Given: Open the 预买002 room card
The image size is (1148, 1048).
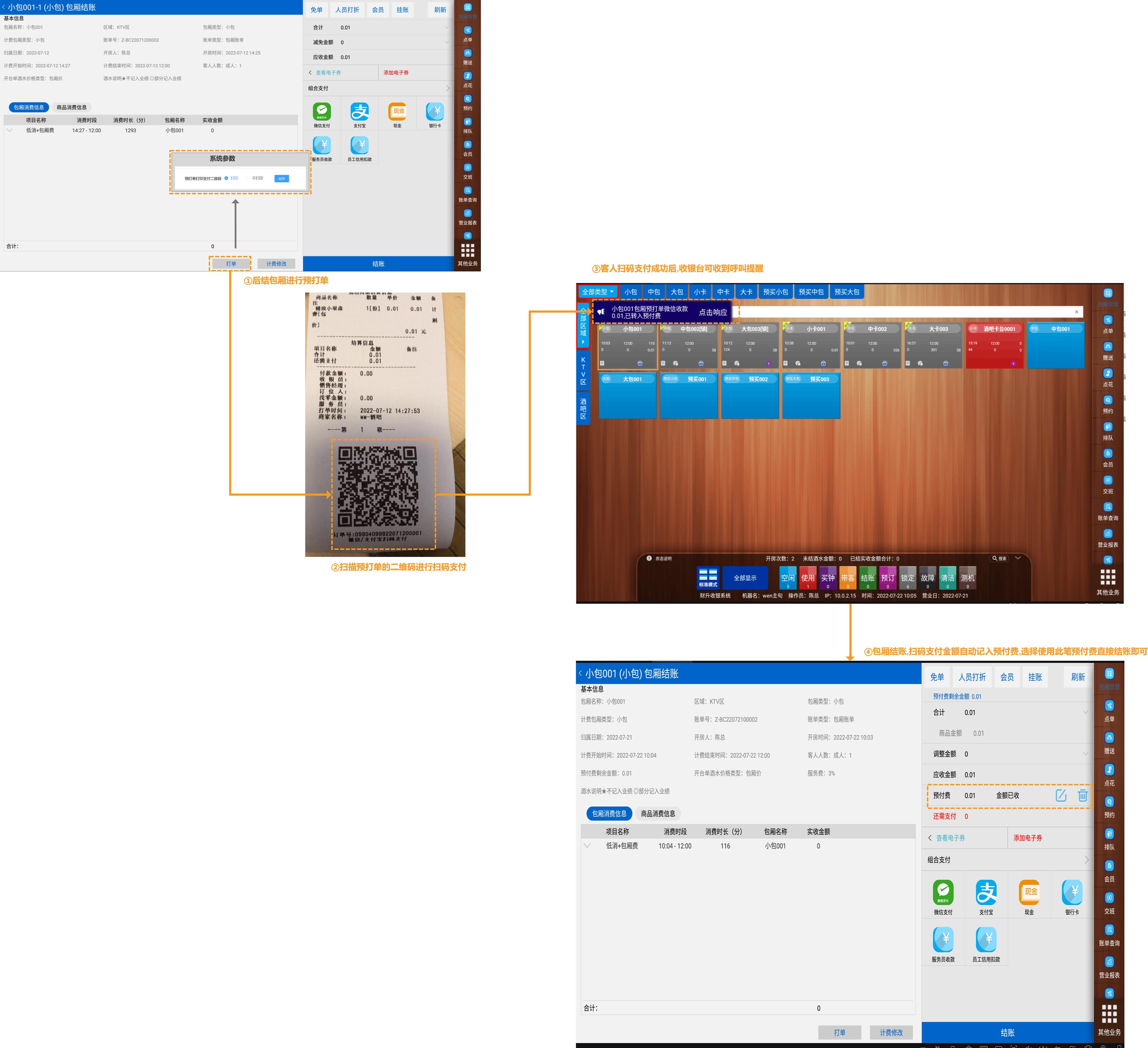Looking at the screenshot, I should click(x=750, y=396).
